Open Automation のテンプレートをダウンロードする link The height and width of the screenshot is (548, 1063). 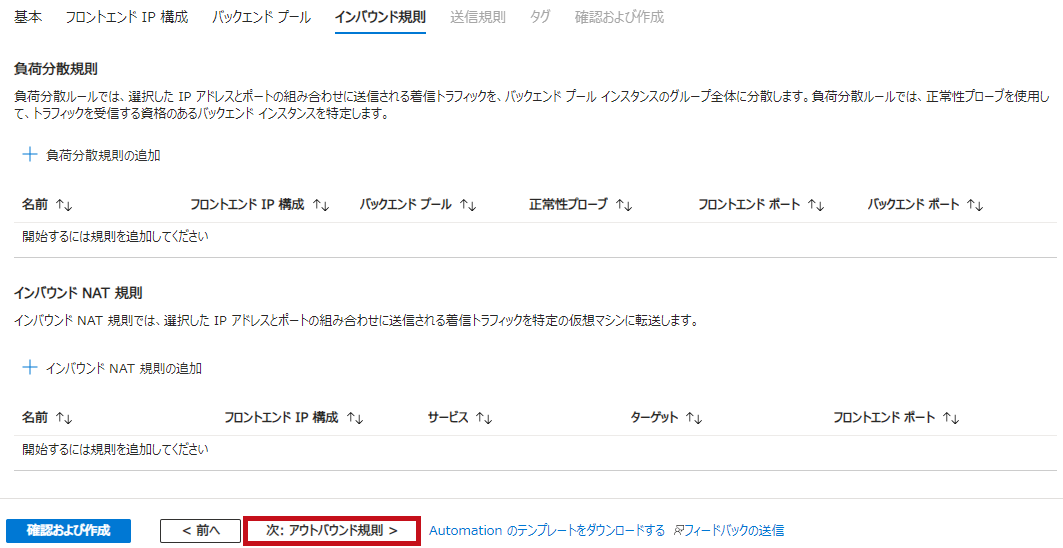coord(547,530)
